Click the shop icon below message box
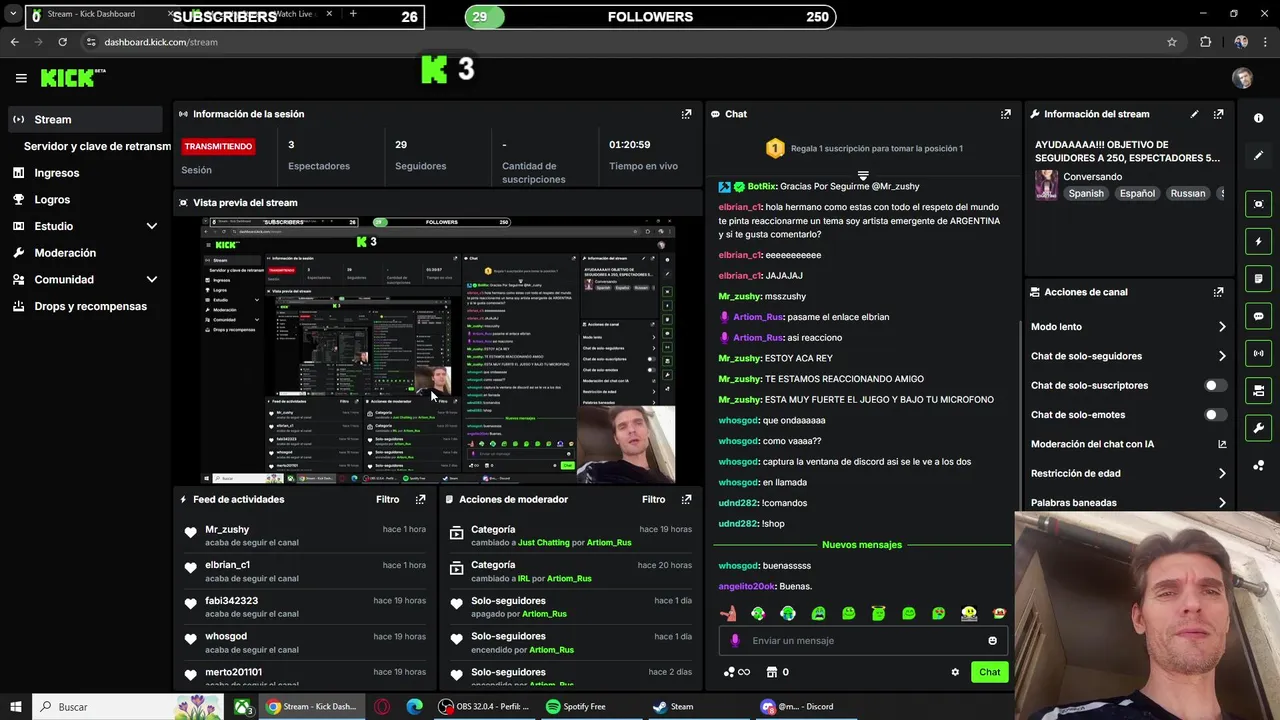1280x720 pixels. (x=771, y=672)
